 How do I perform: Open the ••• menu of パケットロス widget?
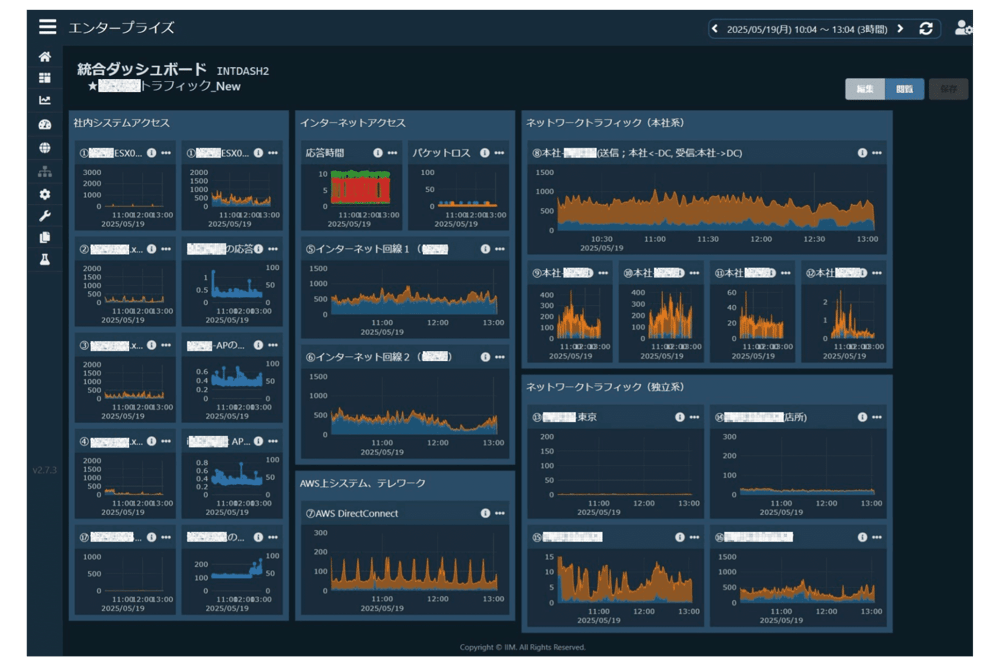click(x=499, y=153)
